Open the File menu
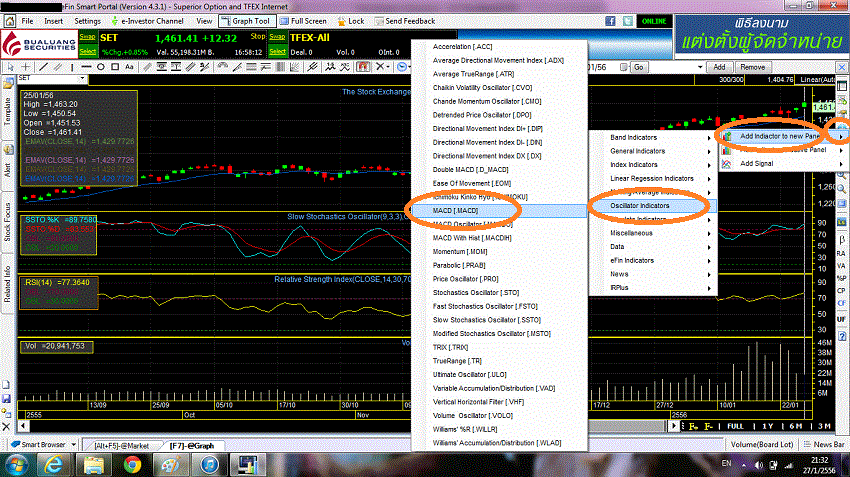850x477 pixels. pyautogui.click(x=27, y=21)
